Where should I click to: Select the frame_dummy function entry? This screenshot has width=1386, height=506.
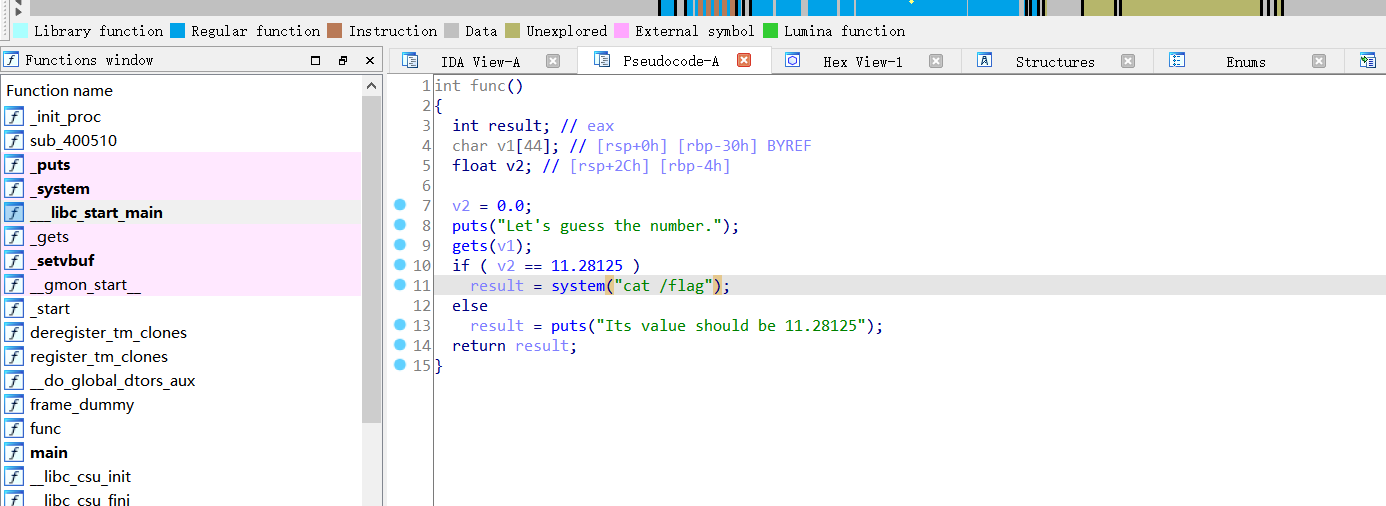[x=181, y=404]
